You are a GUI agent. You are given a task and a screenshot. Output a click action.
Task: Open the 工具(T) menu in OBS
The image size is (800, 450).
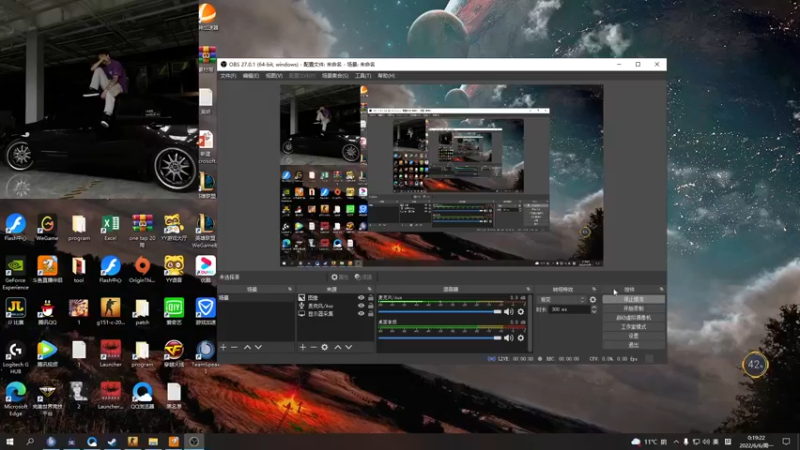click(363, 76)
